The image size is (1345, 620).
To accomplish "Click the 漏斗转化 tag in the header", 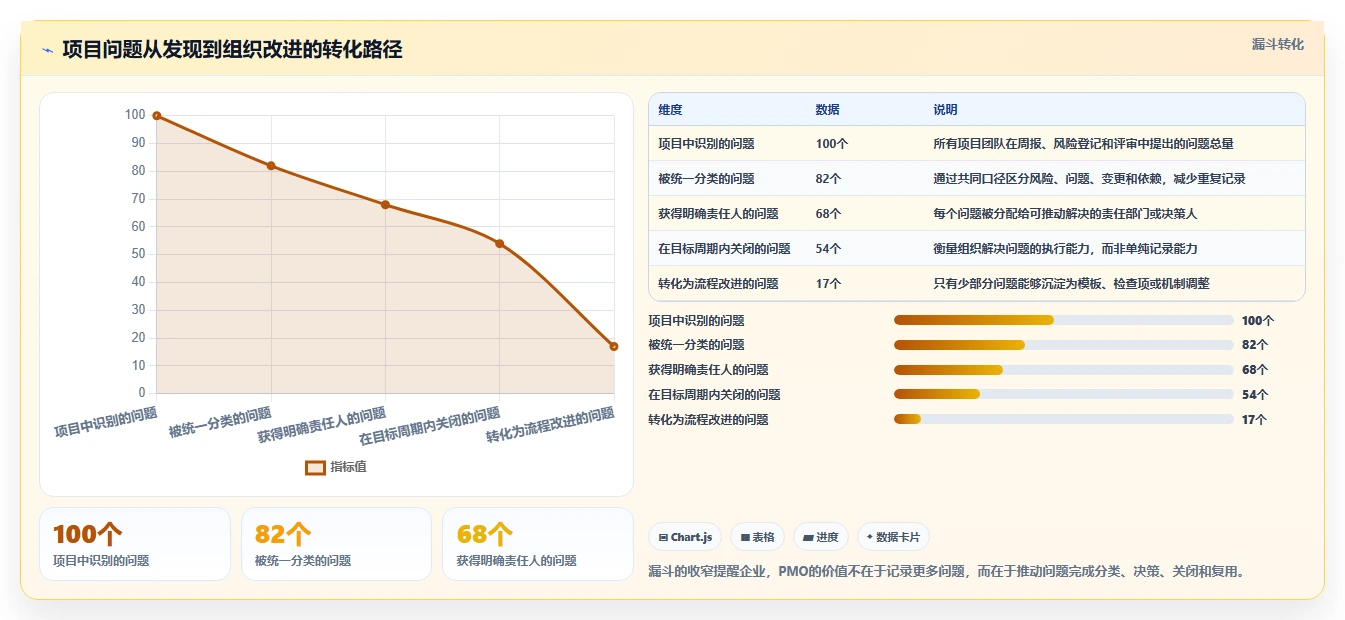I will [x=1278, y=44].
